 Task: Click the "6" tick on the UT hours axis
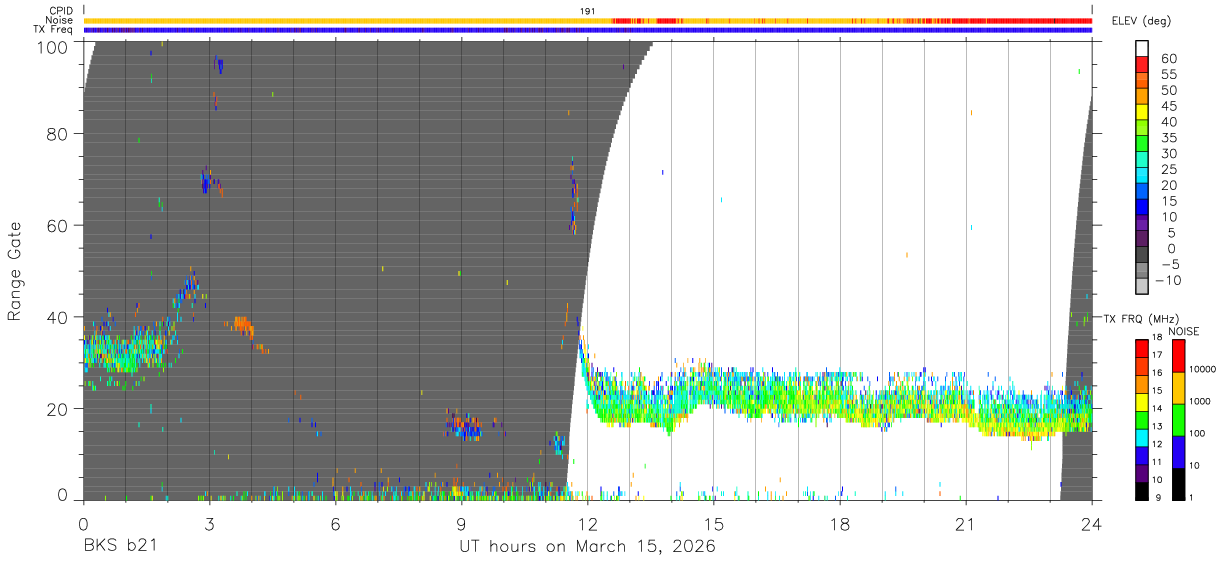335,524
